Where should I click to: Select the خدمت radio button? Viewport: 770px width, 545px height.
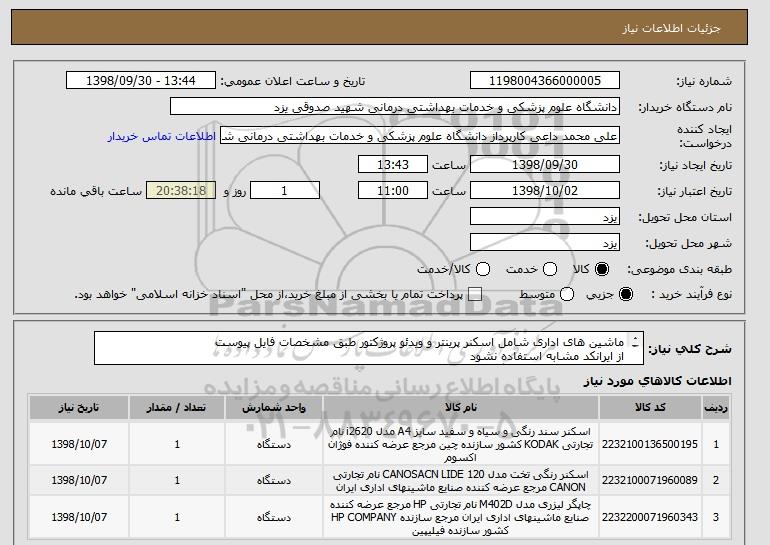click(x=550, y=269)
